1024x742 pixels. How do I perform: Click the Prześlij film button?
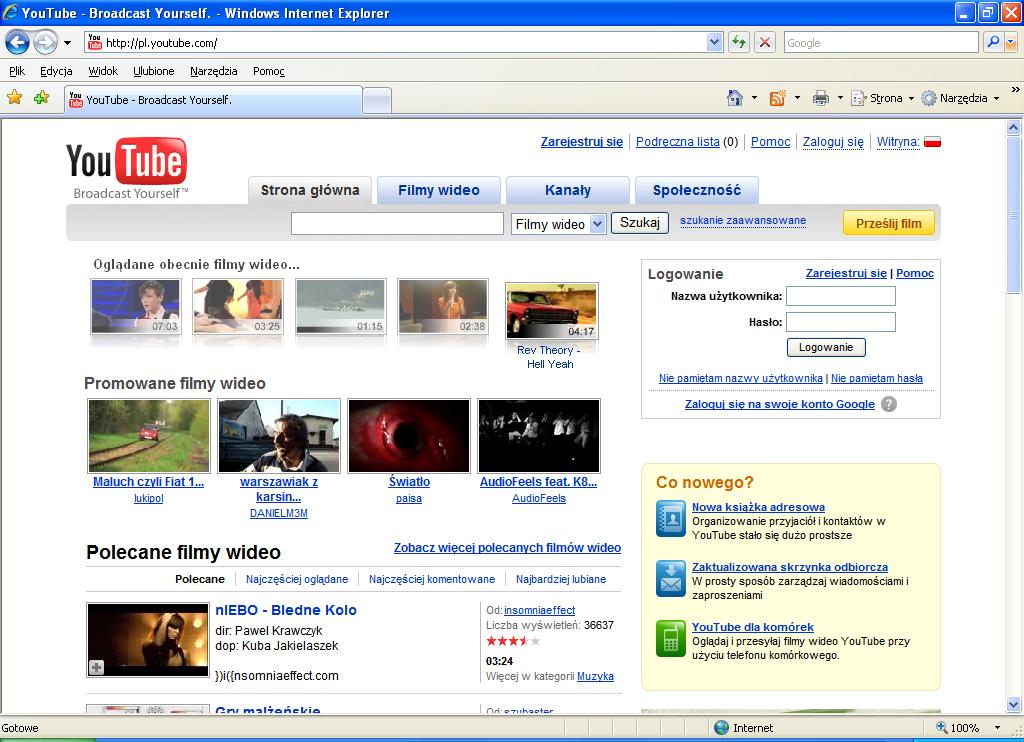point(889,223)
